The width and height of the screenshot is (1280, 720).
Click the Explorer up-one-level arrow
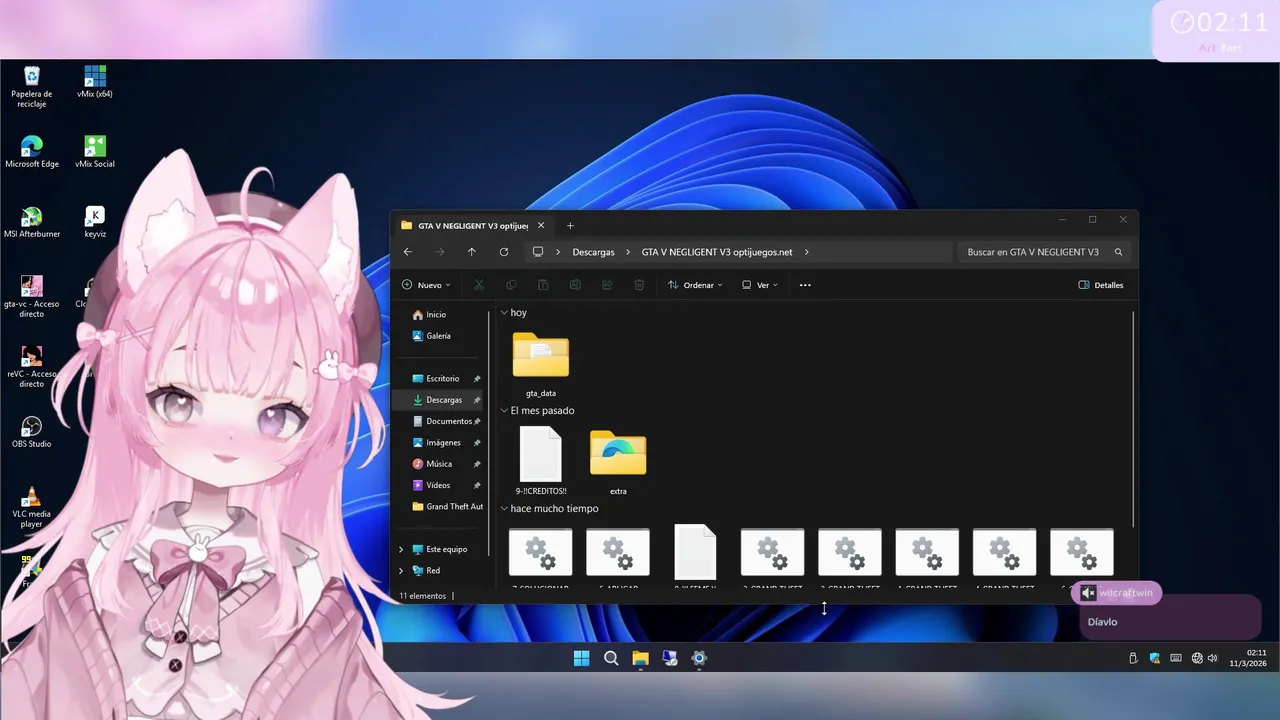coord(472,252)
